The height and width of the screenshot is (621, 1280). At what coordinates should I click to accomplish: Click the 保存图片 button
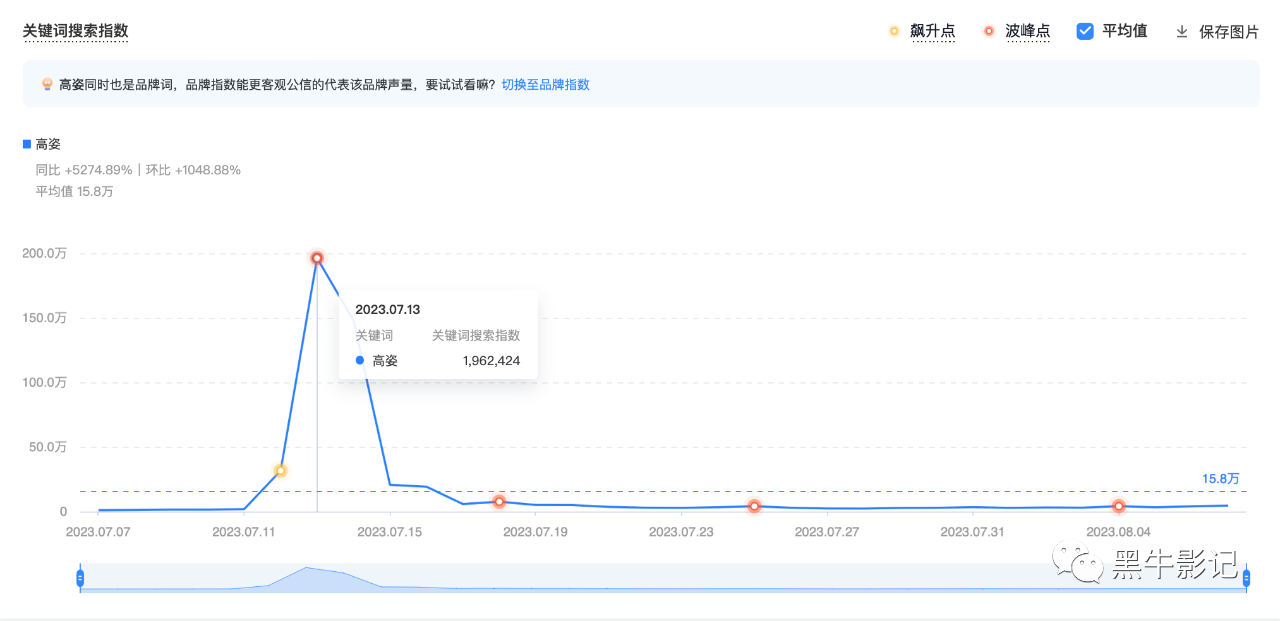pyautogui.click(x=1229, y=31)
